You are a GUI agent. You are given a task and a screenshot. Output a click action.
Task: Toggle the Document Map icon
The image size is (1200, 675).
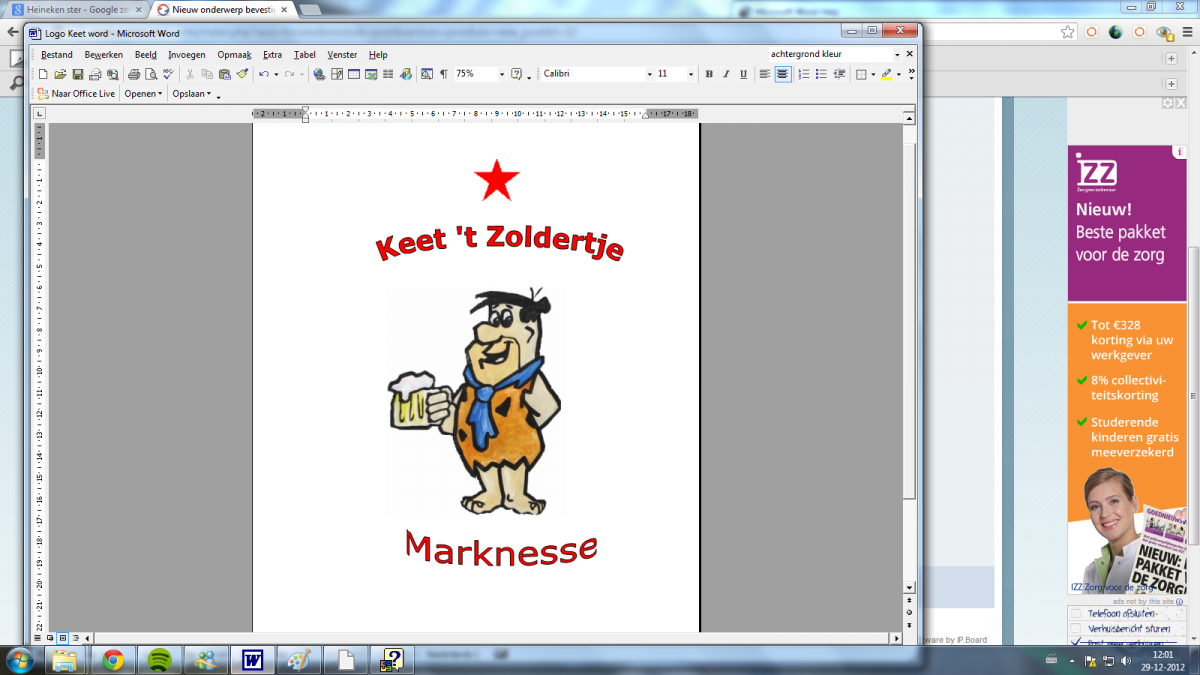click(x=426, y=74)
